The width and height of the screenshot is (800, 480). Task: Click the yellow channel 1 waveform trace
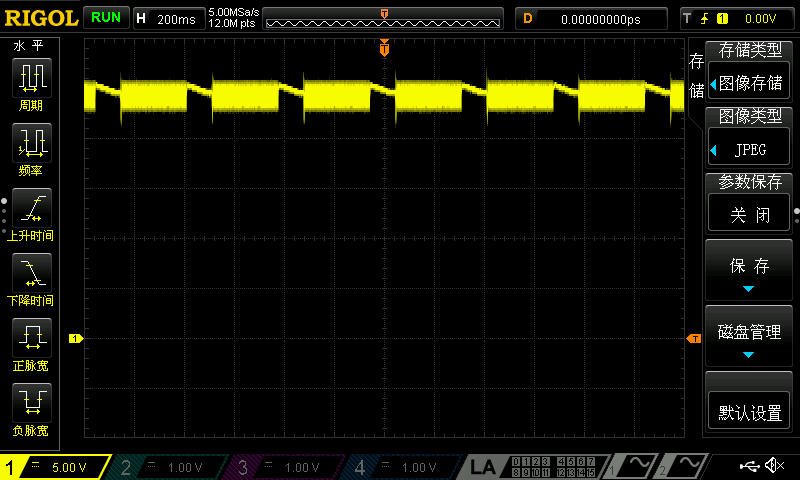[384, 95]
